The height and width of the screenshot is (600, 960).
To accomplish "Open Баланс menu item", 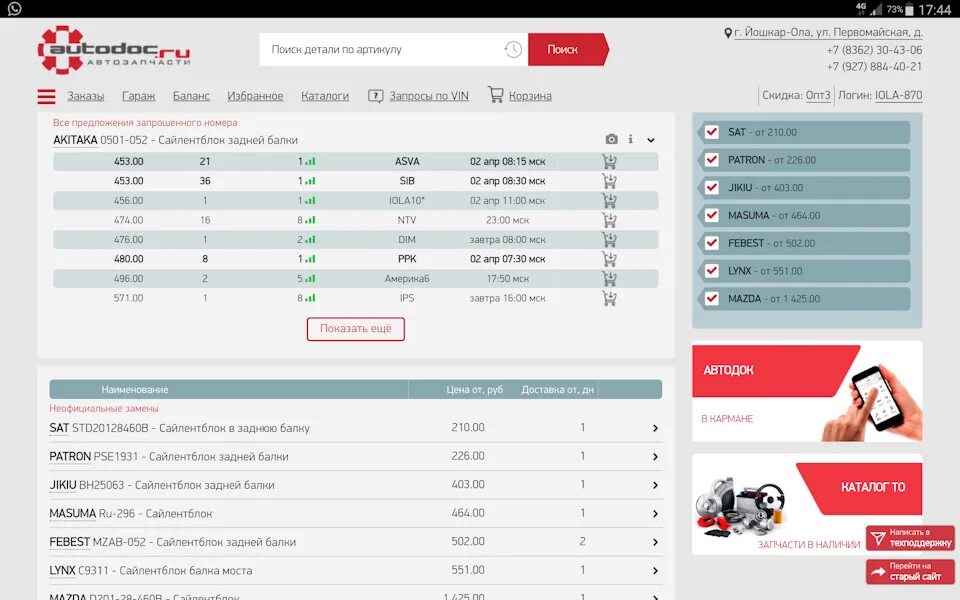I will (x=191, y=96).
